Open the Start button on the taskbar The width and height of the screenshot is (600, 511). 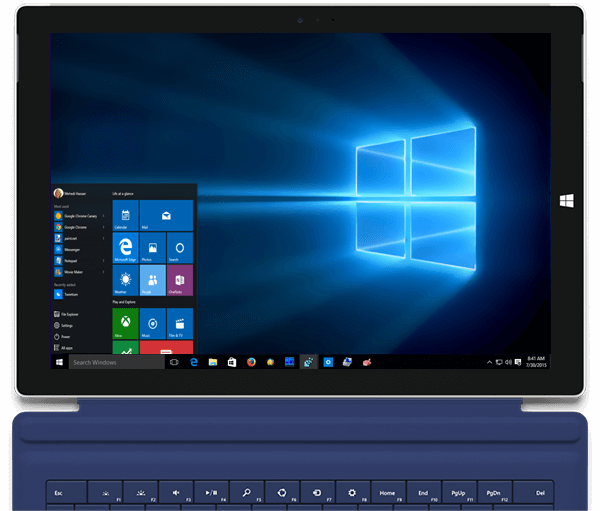[59, 362]
